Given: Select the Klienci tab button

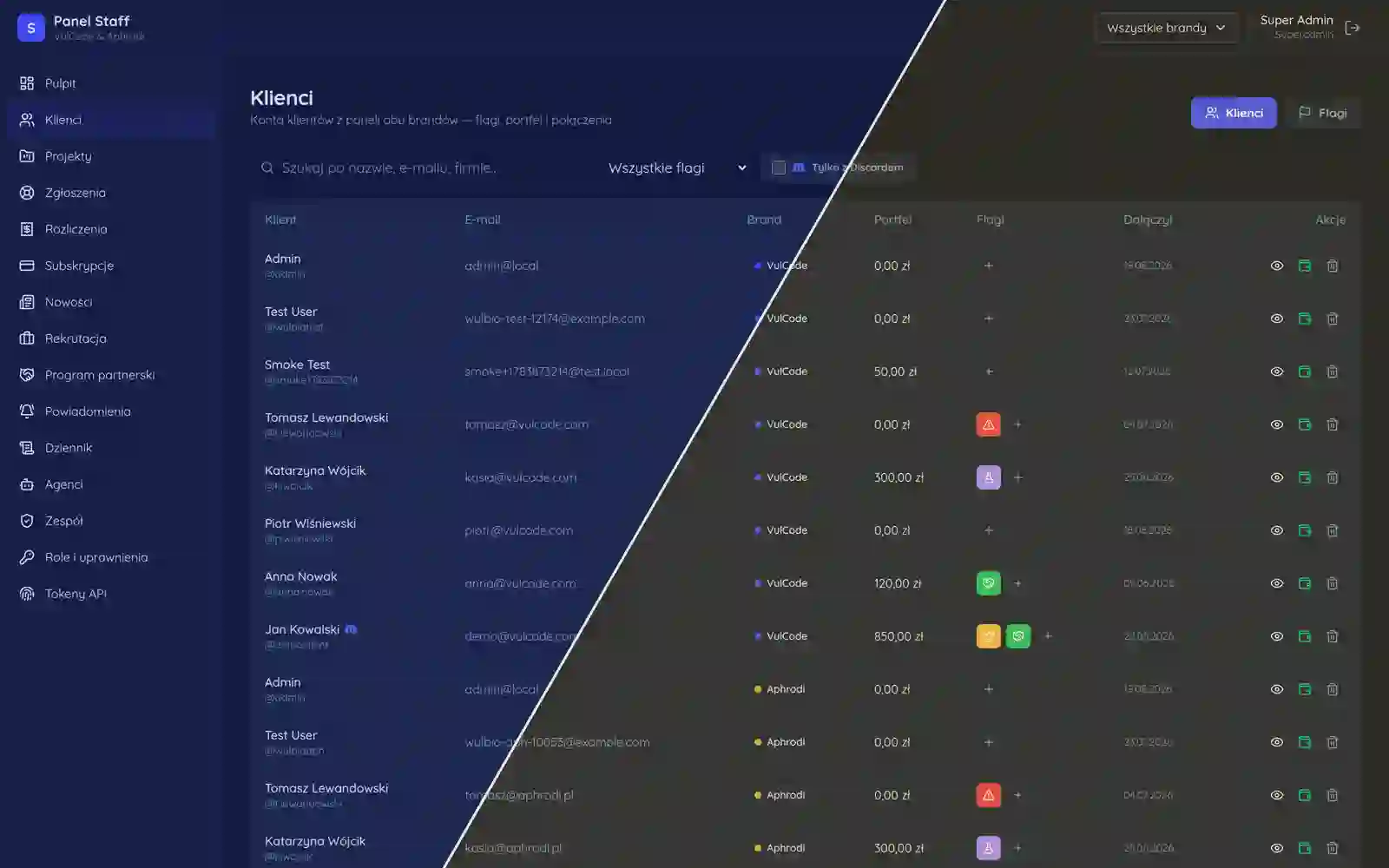Looking at the screenshot, I should [1234, 113].
